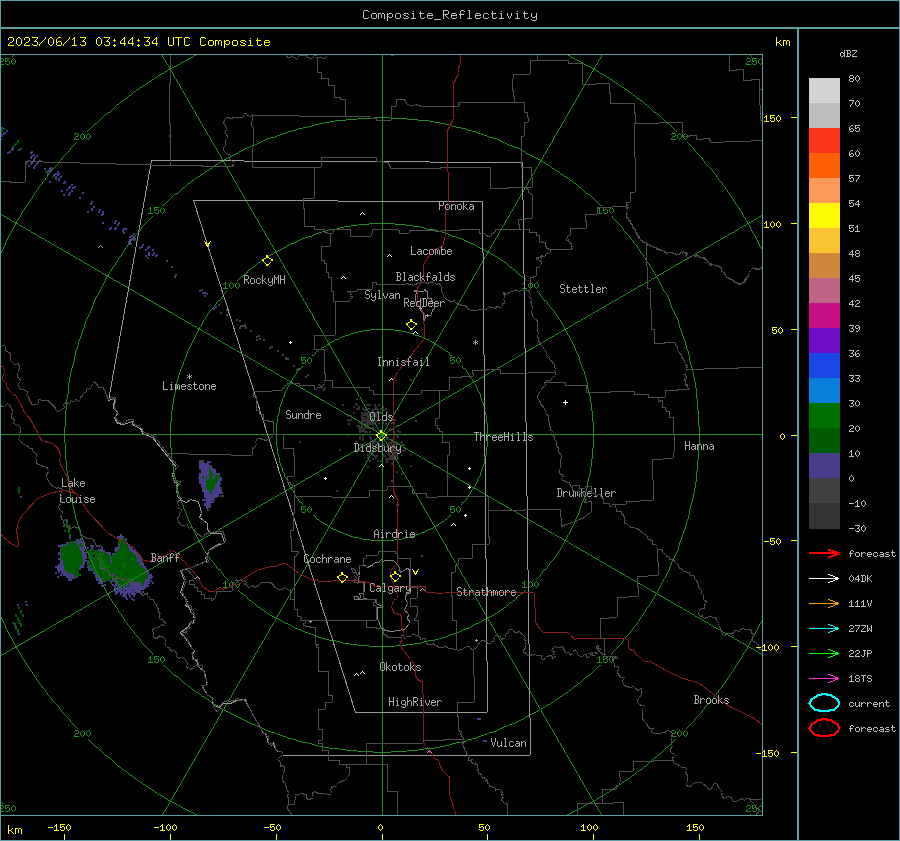900x841 pixels.
Task: Click the ThreeHills map label
Action: pyautogui.click(x=503, y=437)
